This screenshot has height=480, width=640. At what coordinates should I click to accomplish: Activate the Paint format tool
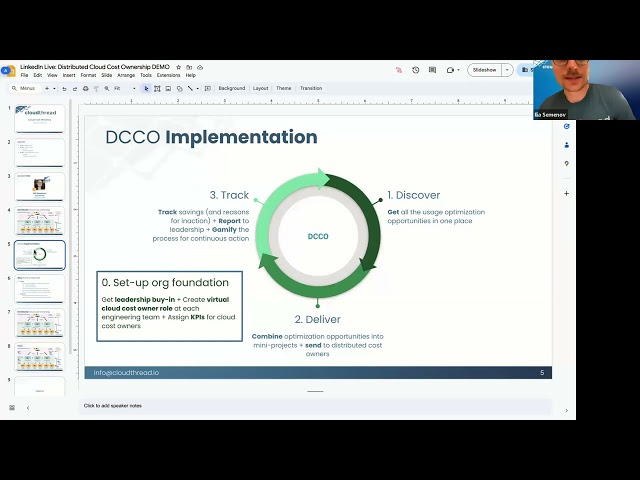tap(96, 88)
